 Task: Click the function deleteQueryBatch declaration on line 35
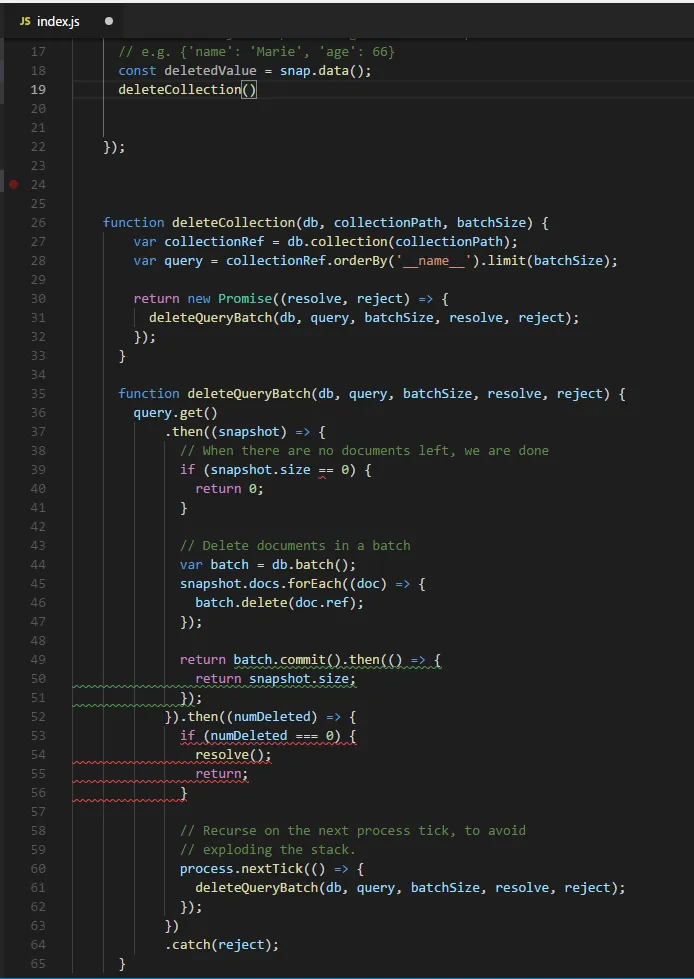point(372,393)
